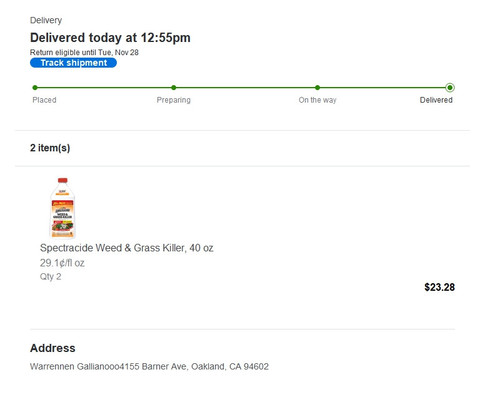This screenshot has width=500, height=414.
Task: Select the Delivered progress circle
Action: pos(450,88)
